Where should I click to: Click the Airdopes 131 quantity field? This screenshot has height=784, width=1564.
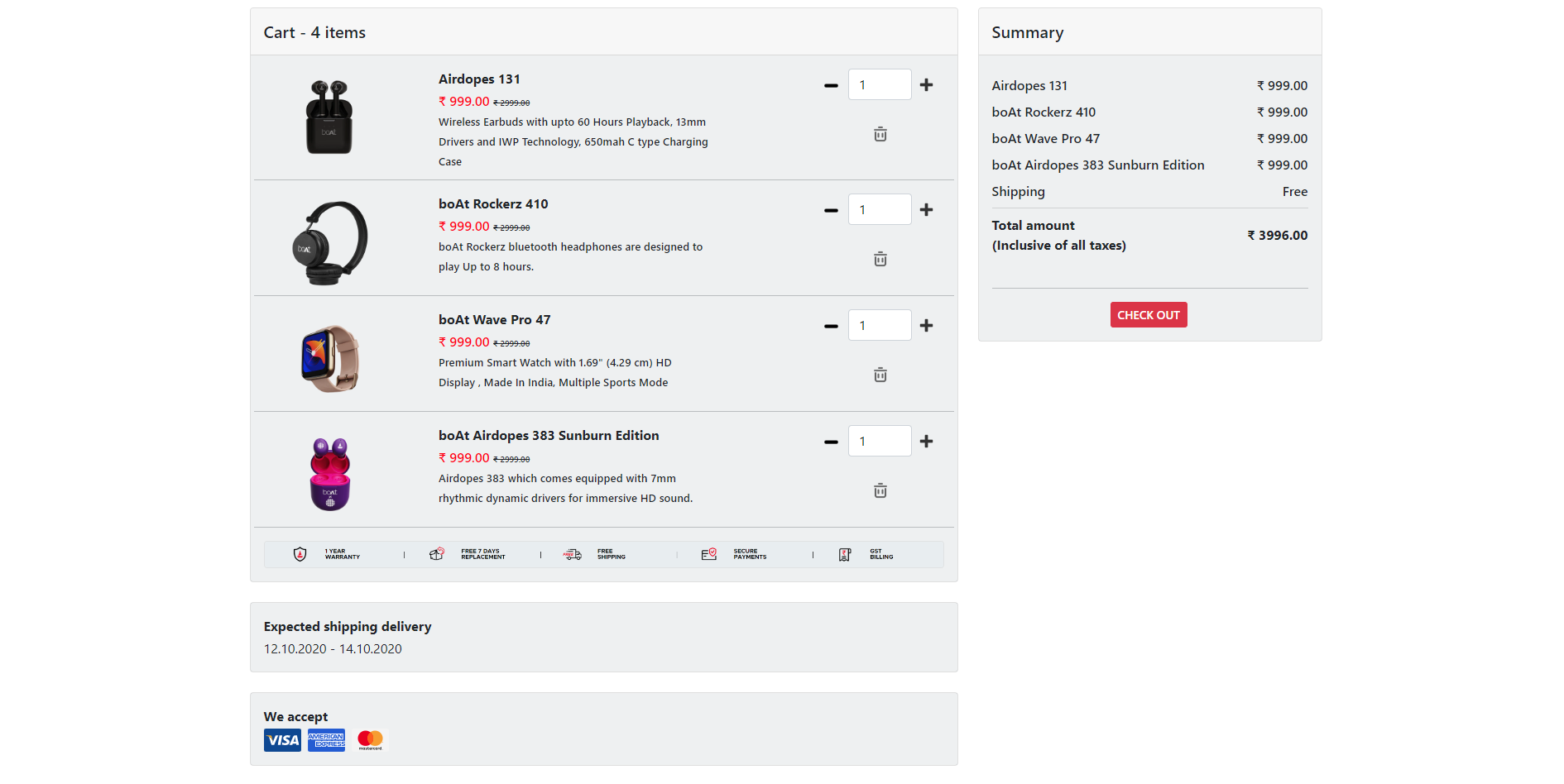880,84
